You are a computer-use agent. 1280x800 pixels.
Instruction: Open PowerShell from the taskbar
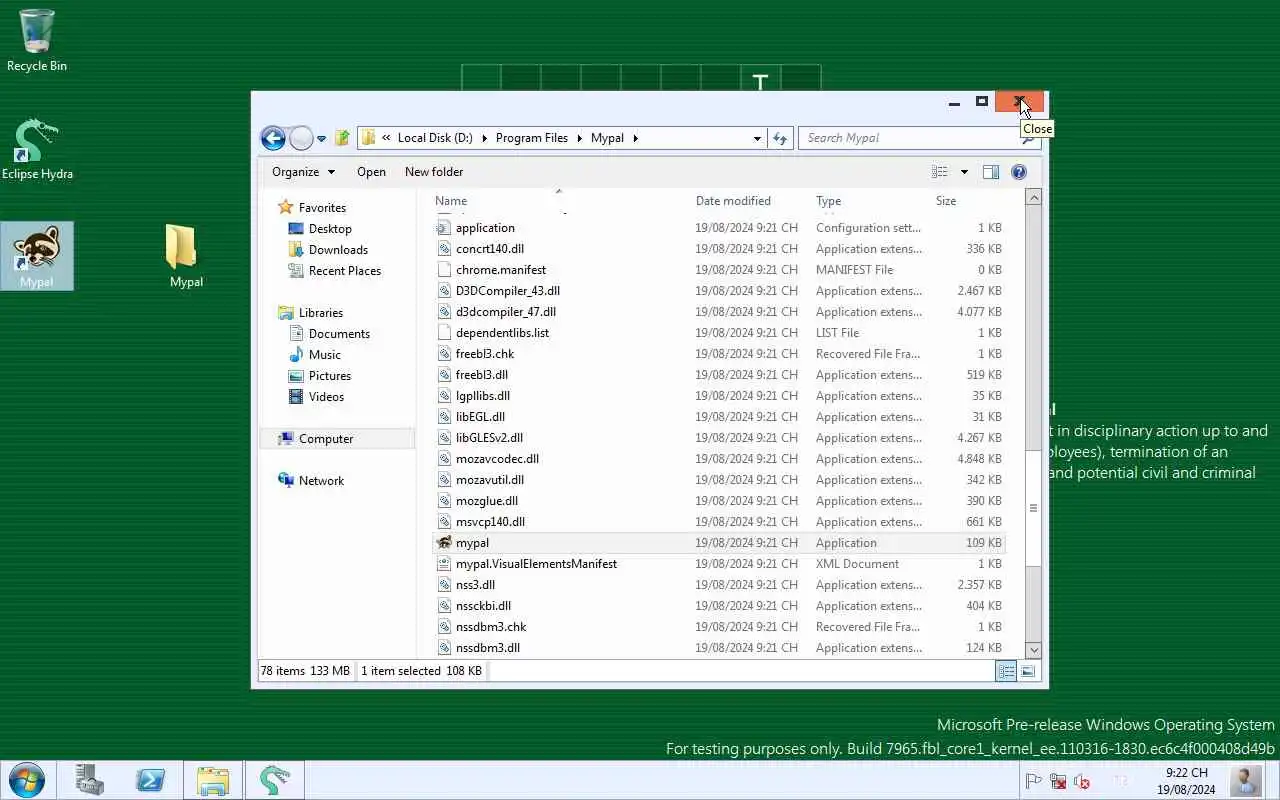(x=151, y=780)
